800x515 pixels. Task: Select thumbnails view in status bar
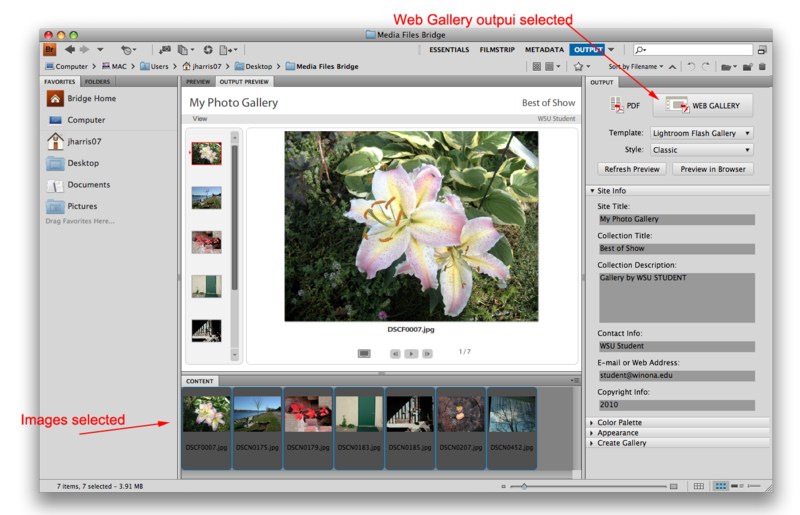pyautogui.click(x=721, y=486)
